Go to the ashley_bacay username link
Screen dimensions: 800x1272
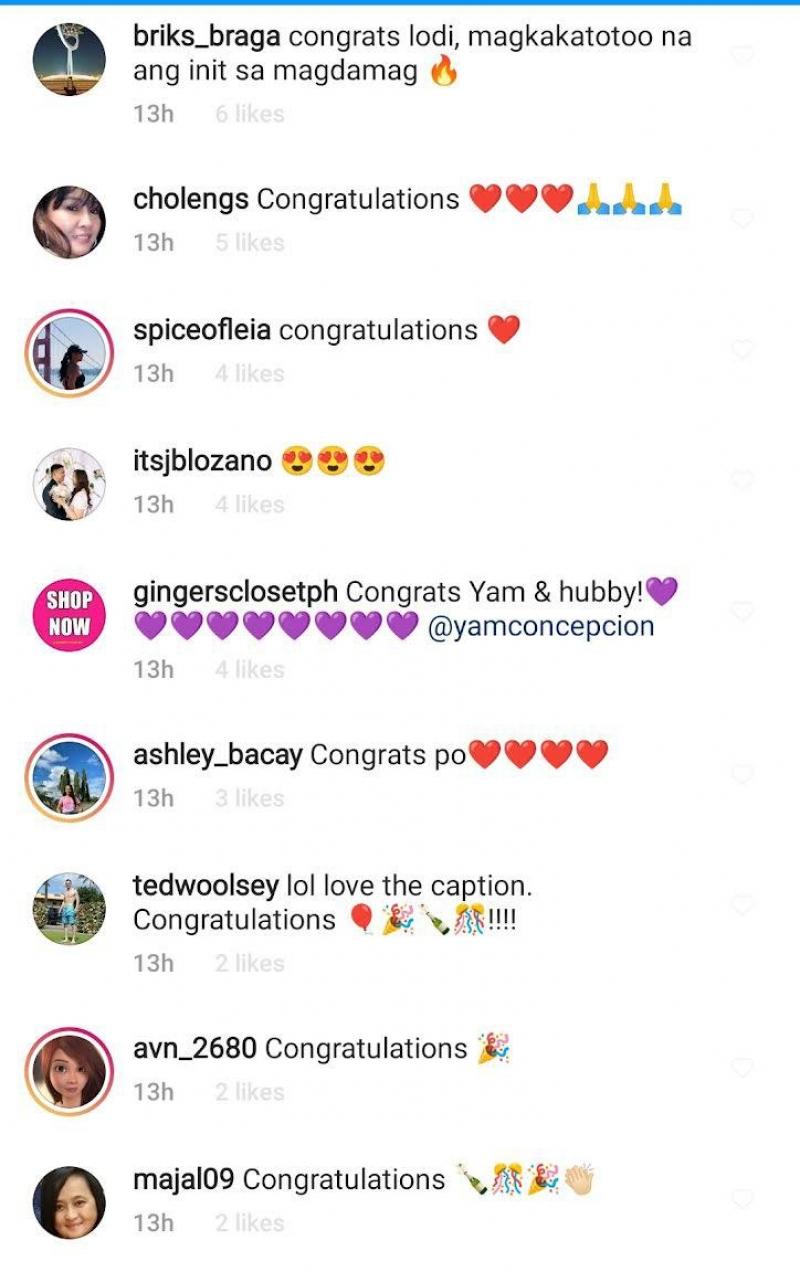point(217,755)
